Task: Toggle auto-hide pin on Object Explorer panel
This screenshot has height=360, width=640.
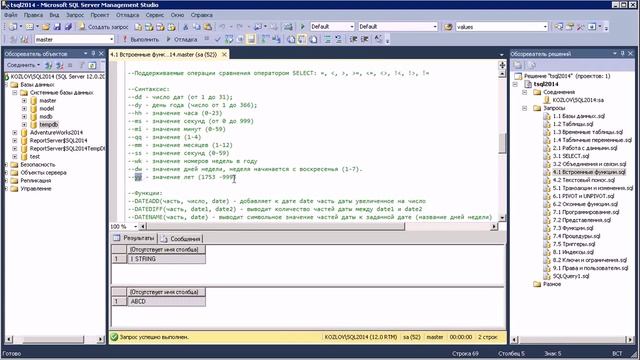Action: coord(93,53)
